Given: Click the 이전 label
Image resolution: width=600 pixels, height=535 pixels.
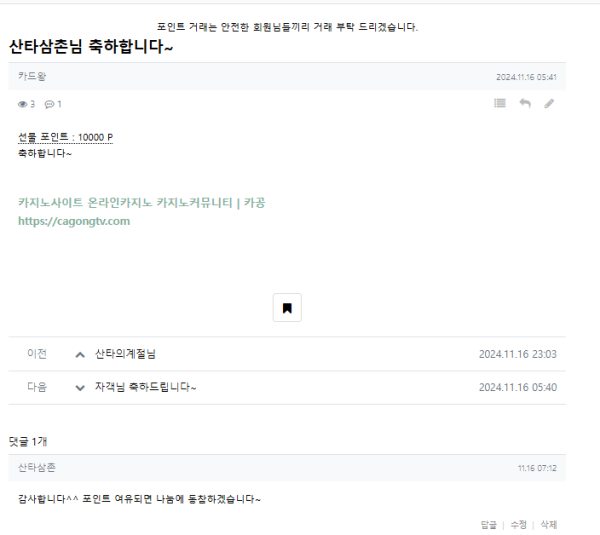Looking at the screenshot, I should click(x=37, y=354).
